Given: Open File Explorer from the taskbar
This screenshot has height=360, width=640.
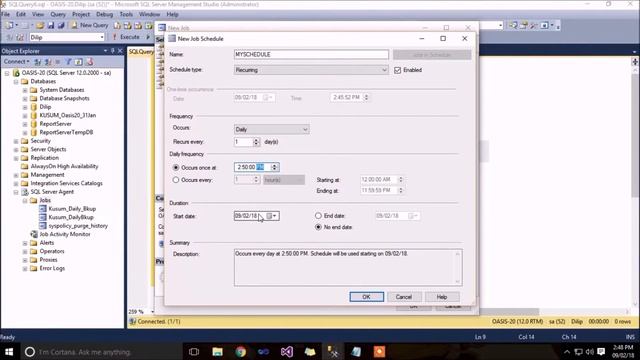Looking at the screenshot, I should coord(218,351).
